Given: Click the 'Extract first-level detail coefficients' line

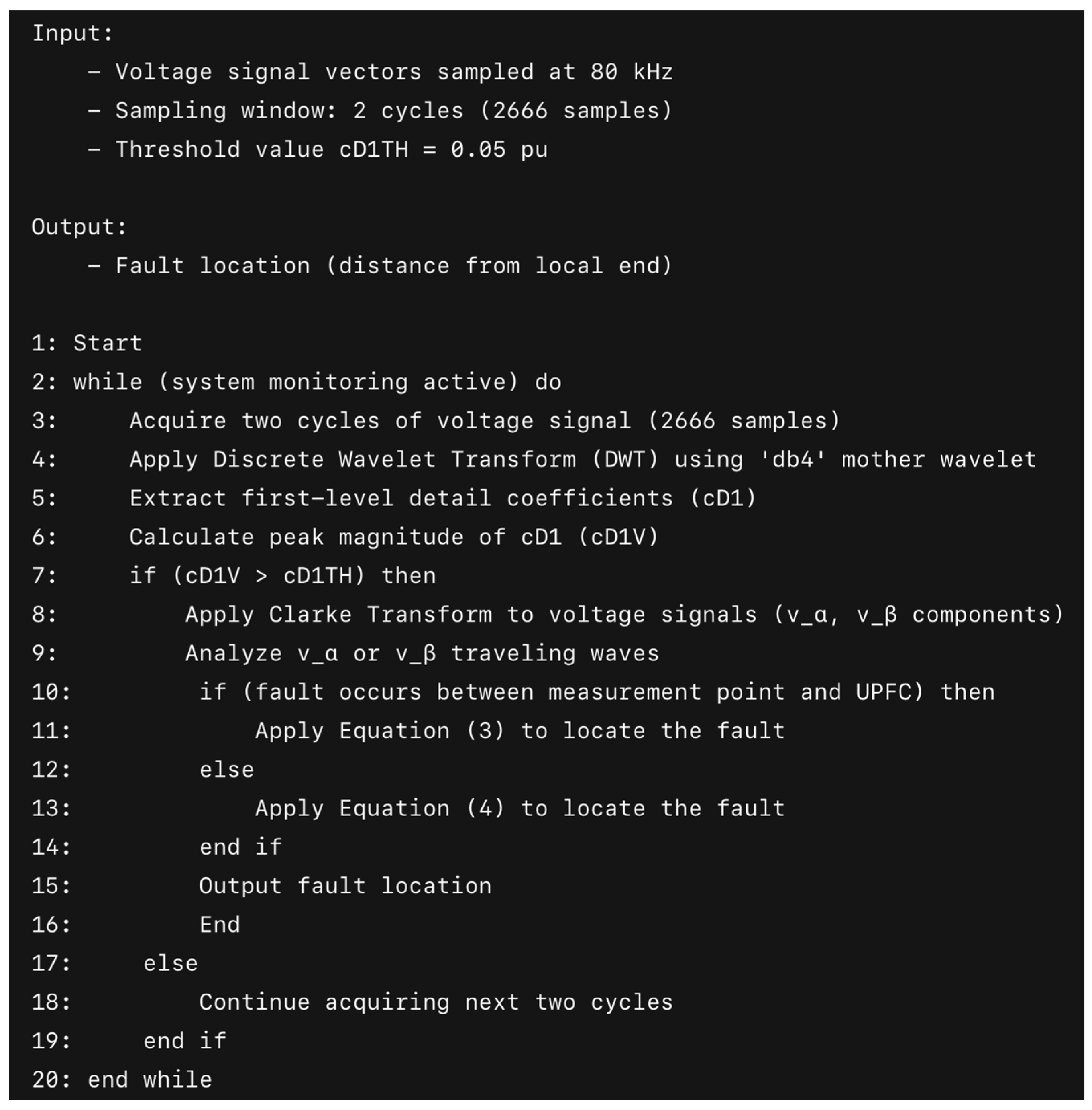Looking at the screenshot, I should pos(443,499).
